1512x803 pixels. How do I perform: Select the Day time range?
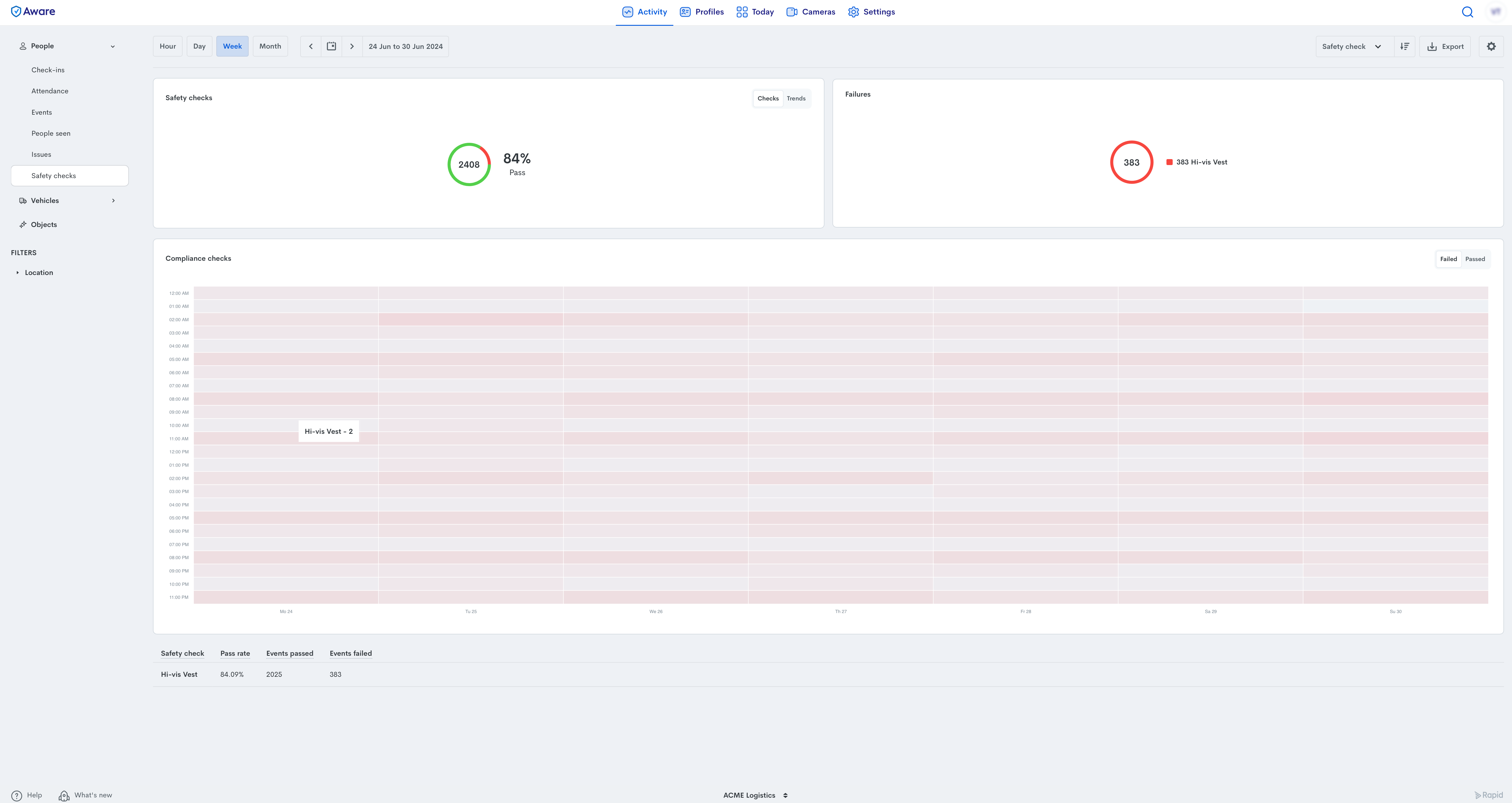pyautogui.click(x=199, y=46)
